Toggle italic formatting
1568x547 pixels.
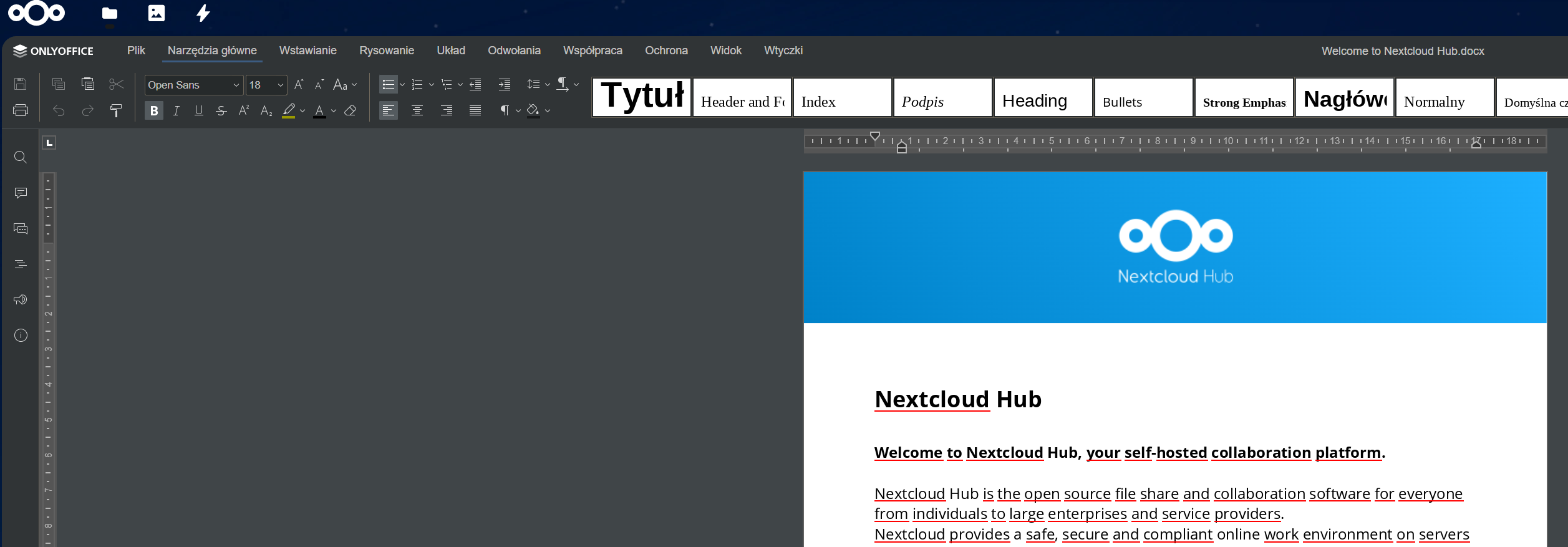pyautogui.click(x=177, y=110)
